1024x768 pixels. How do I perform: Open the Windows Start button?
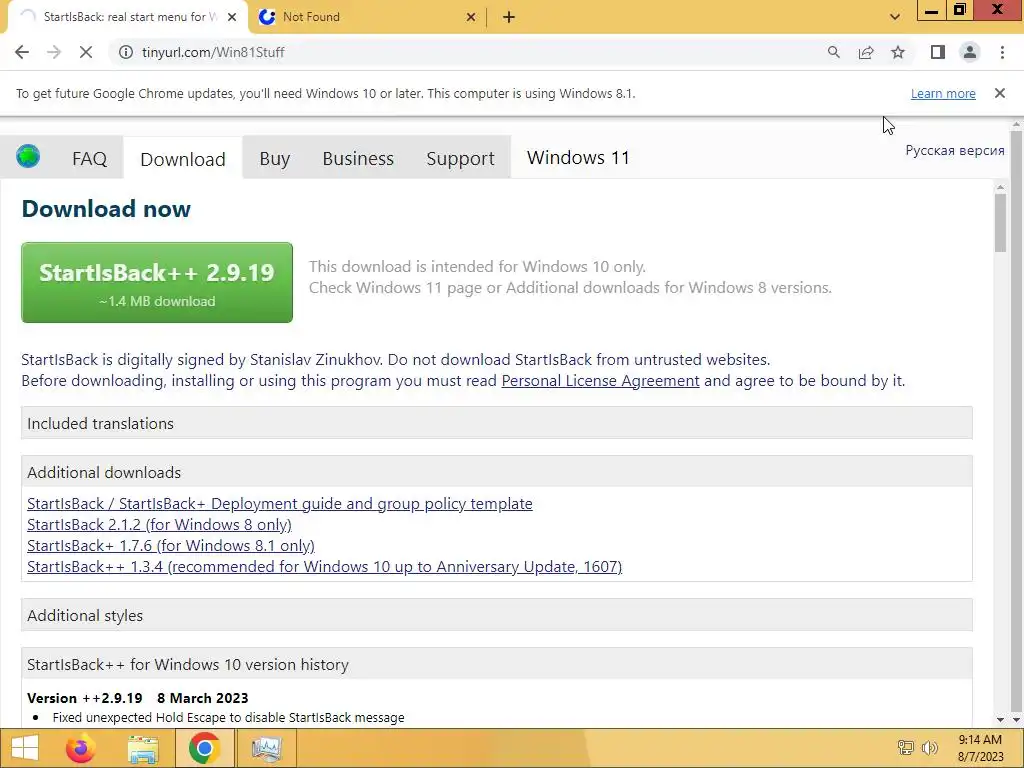click(25, 748)
